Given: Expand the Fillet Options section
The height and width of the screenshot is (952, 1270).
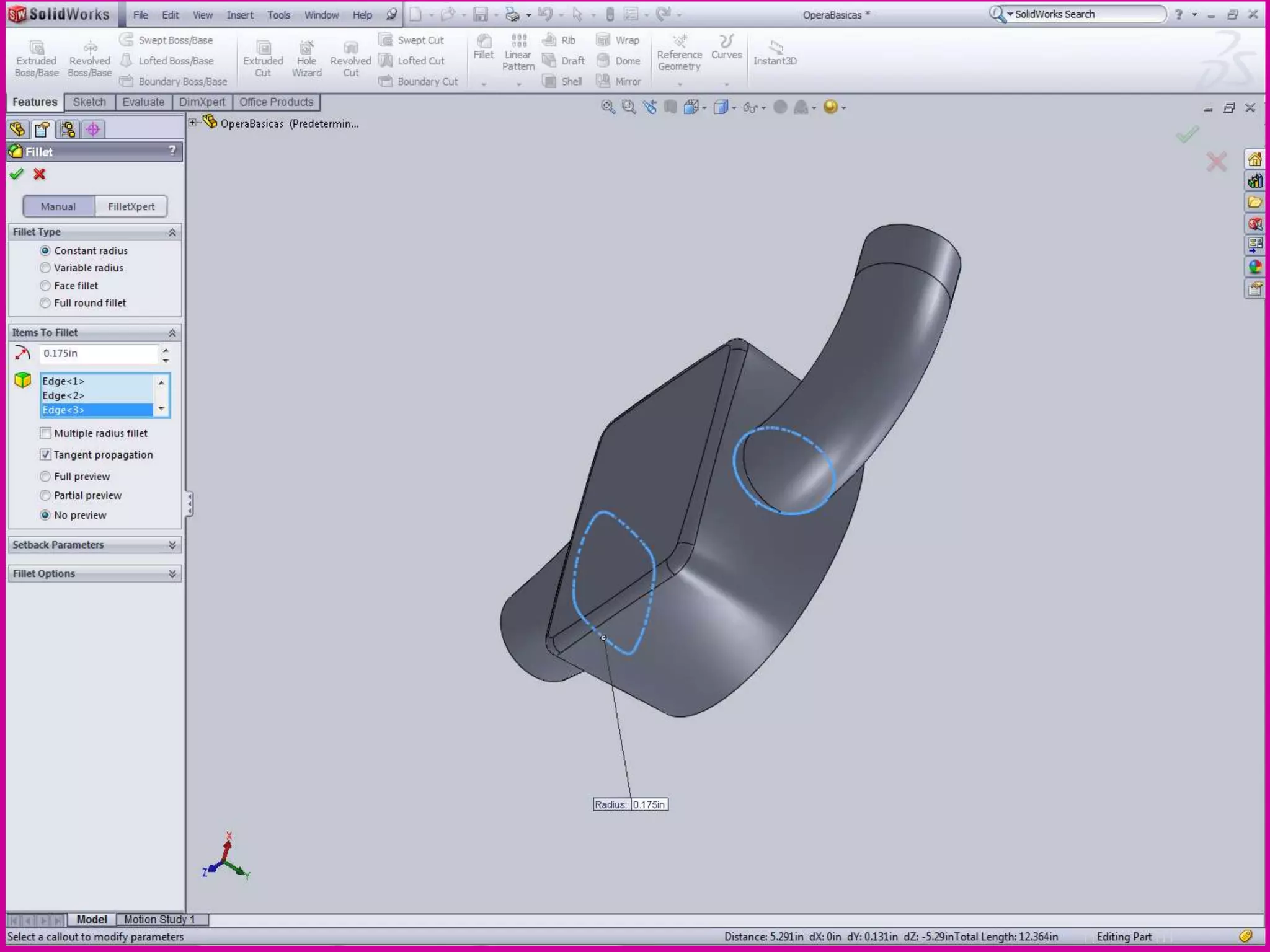Looking at the screenshot, I should click(94, 573).
